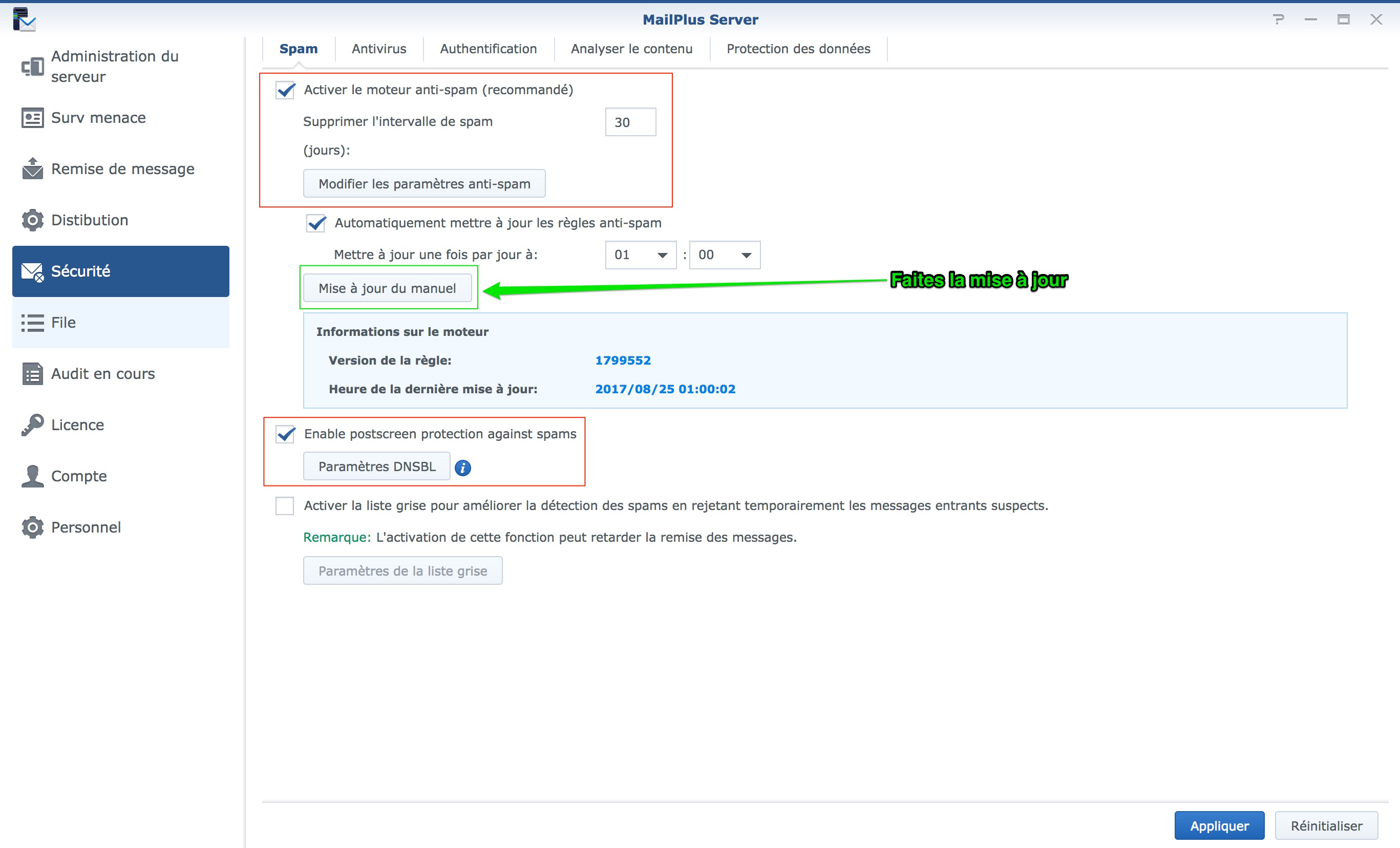Screen dimensions: 1400x848
Task: Click the spam deletion interval field
Action: point(630,122)
